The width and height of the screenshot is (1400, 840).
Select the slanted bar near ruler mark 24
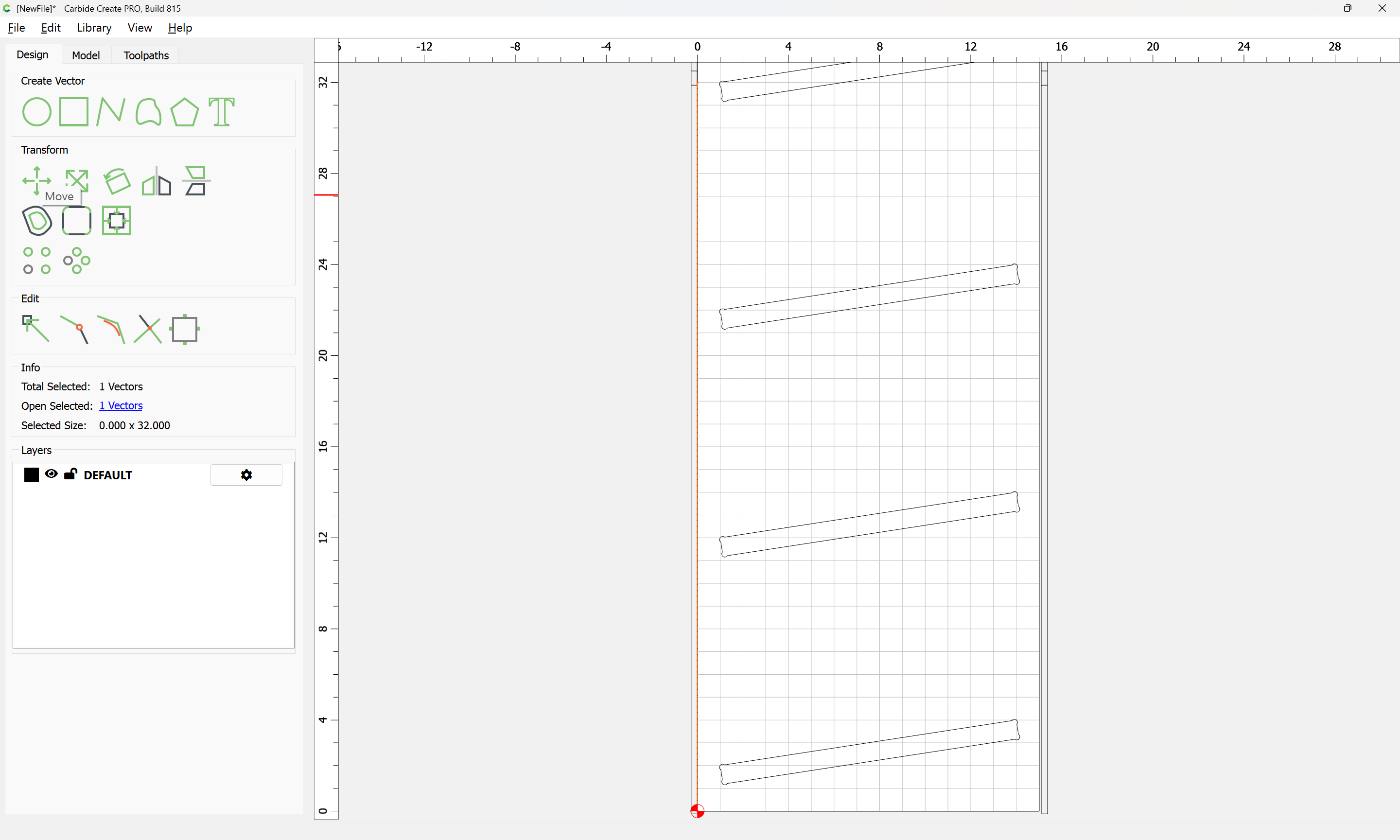(x=869, y=297)
